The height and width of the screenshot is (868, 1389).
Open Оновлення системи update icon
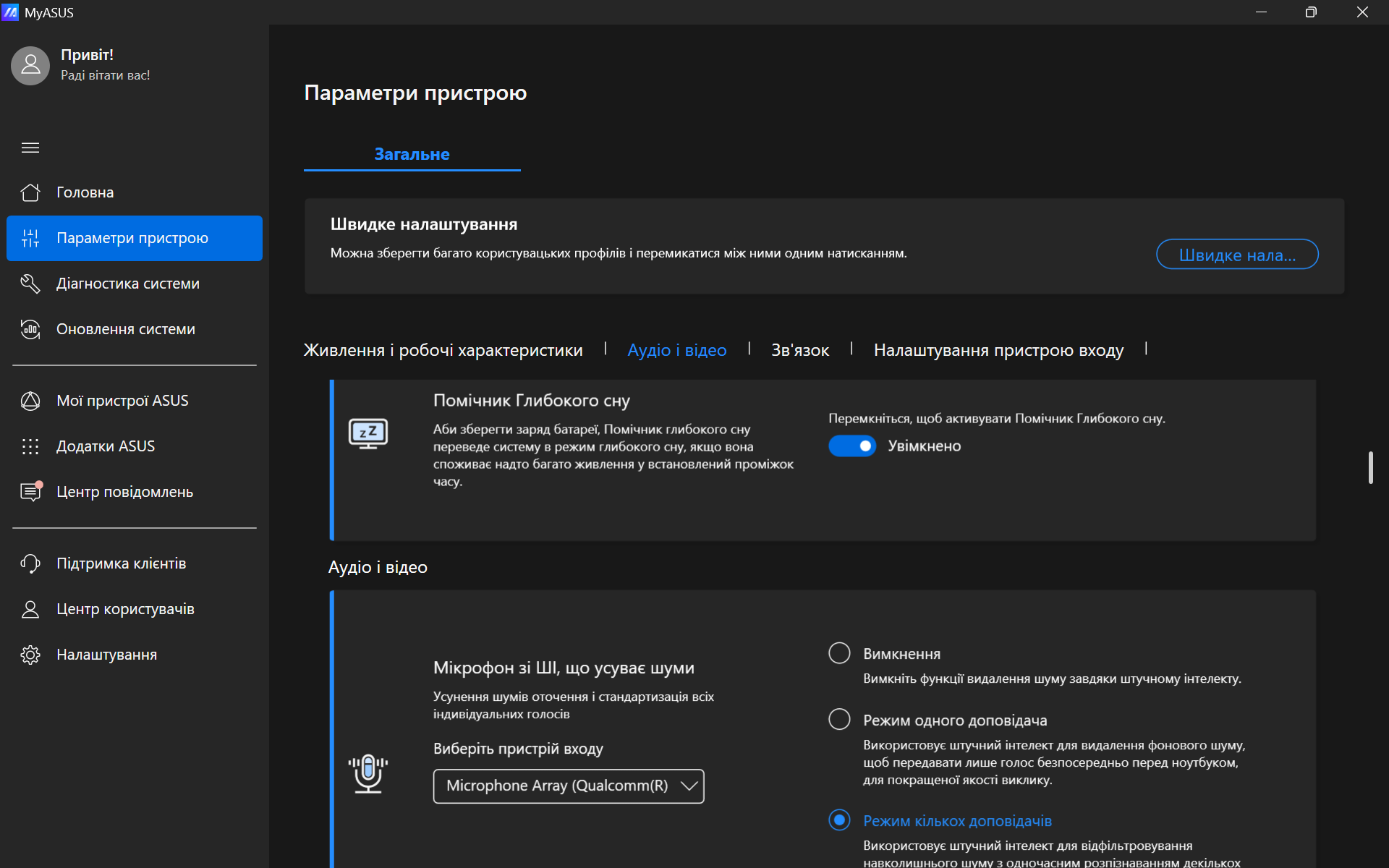point(30,329)
